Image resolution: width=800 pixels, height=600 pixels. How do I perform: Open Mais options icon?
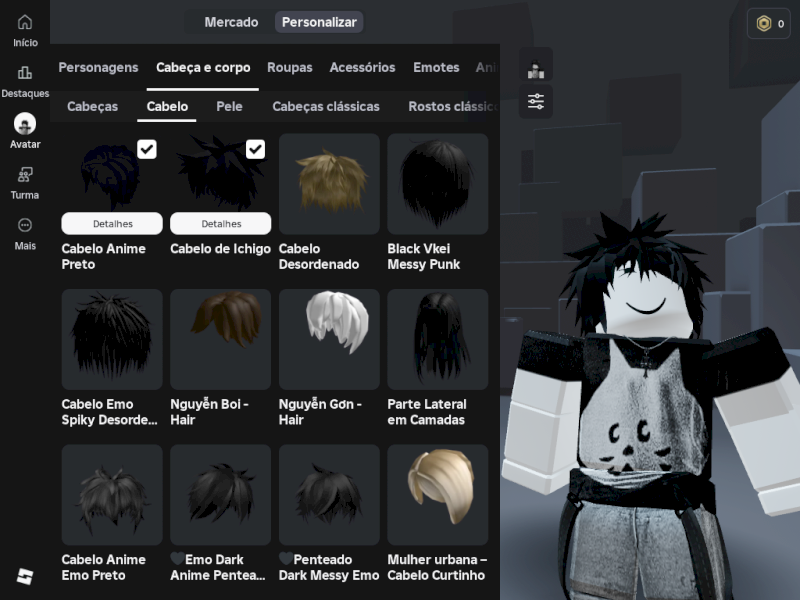pos(24,225)
